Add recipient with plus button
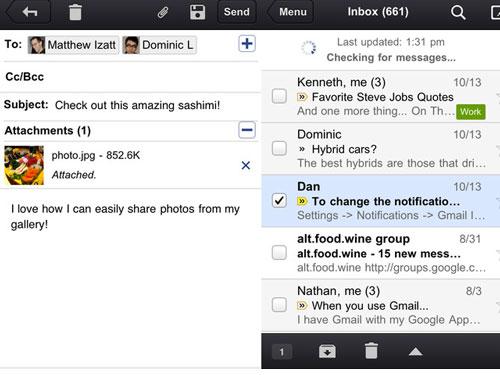The height and width of the screenshot is (375, 500). (247, 44)
